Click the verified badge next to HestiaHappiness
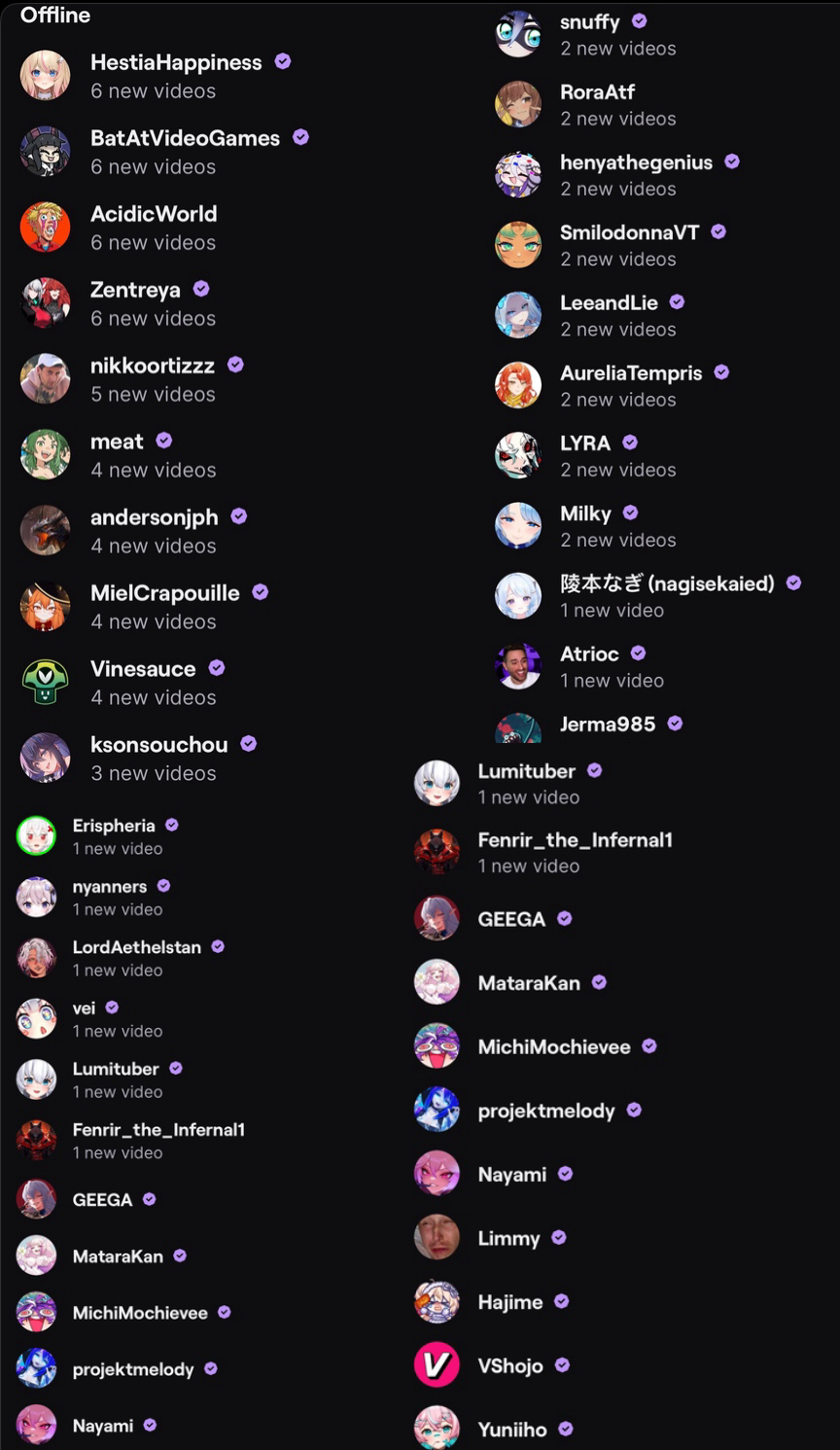 point(283,61)
